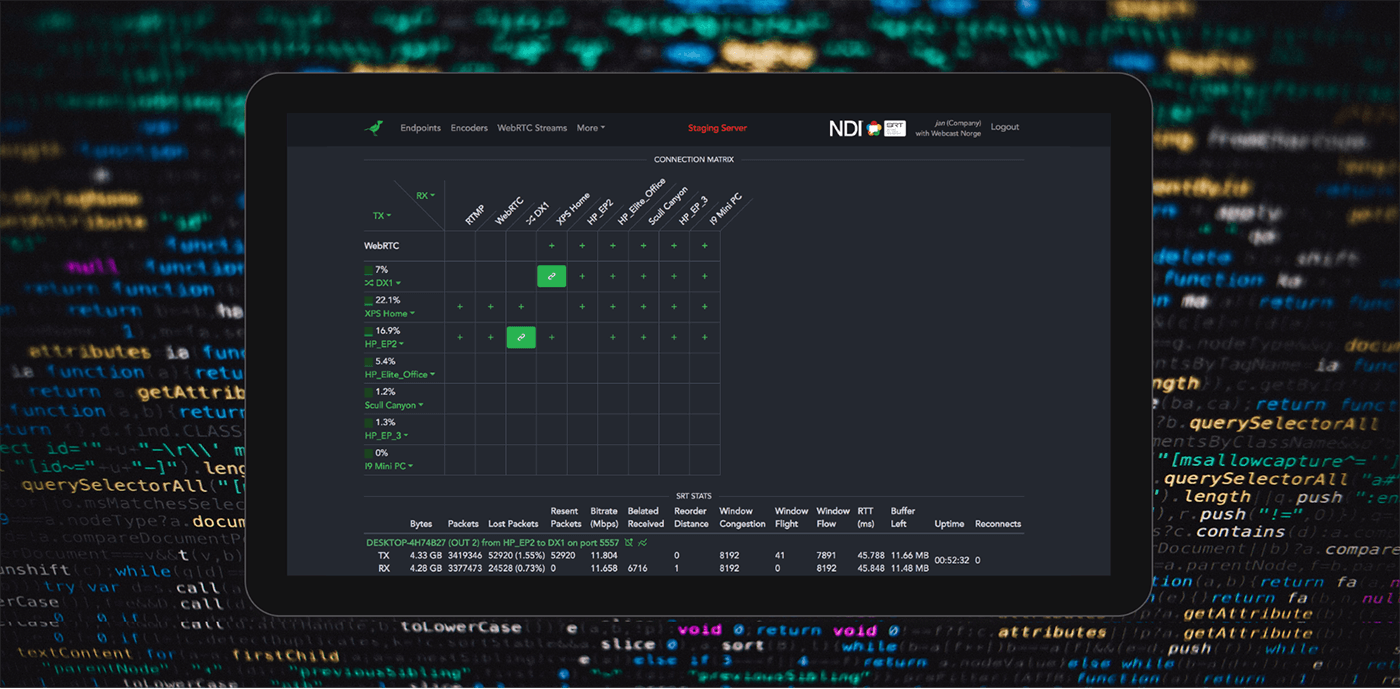The image size is (1400, 689).
Task: Expand the HP_EP2 row dropdown
Action: pyautogui.click(x=384, y=344)
